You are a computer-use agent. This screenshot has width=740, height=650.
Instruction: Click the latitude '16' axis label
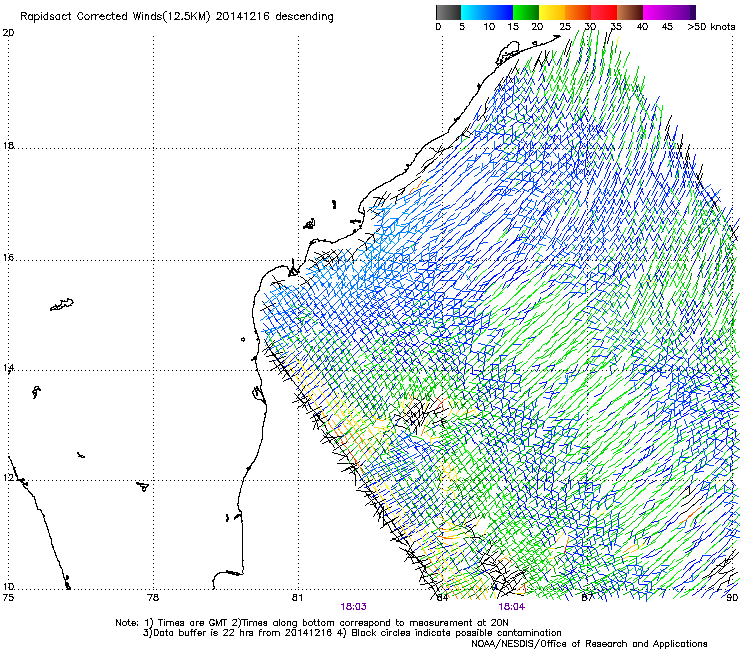(x=8, y=258)
